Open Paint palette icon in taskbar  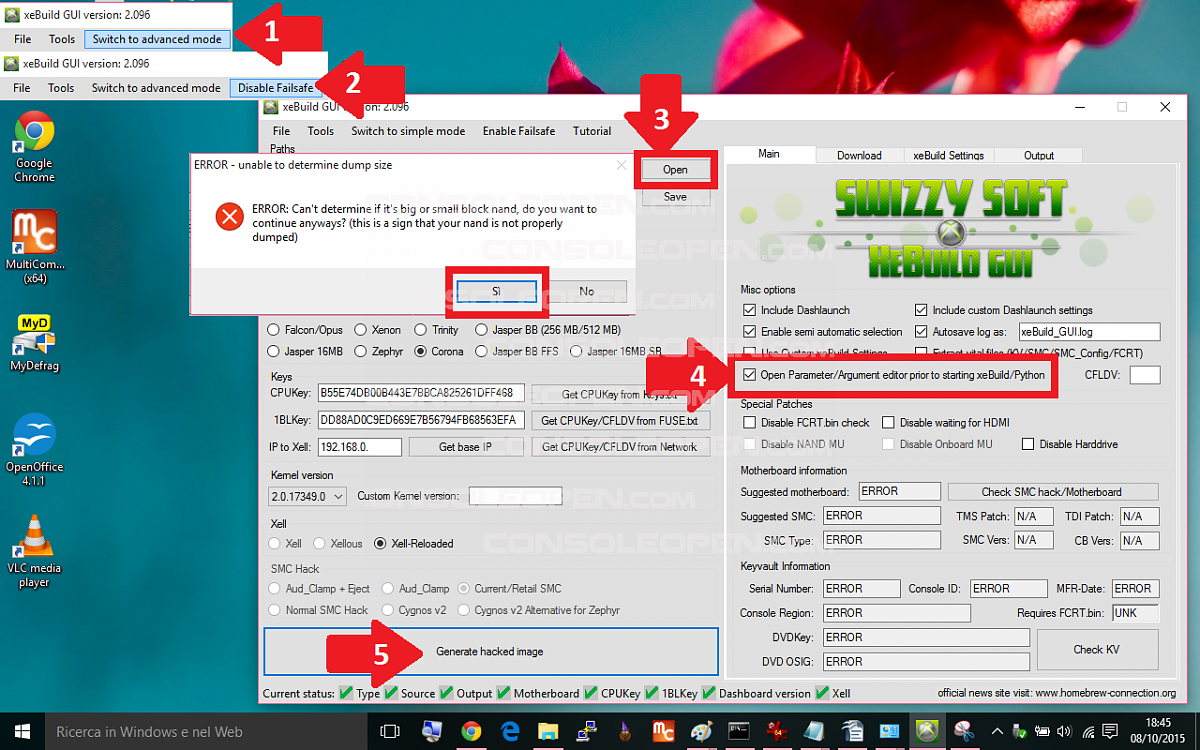pos(701,731)
